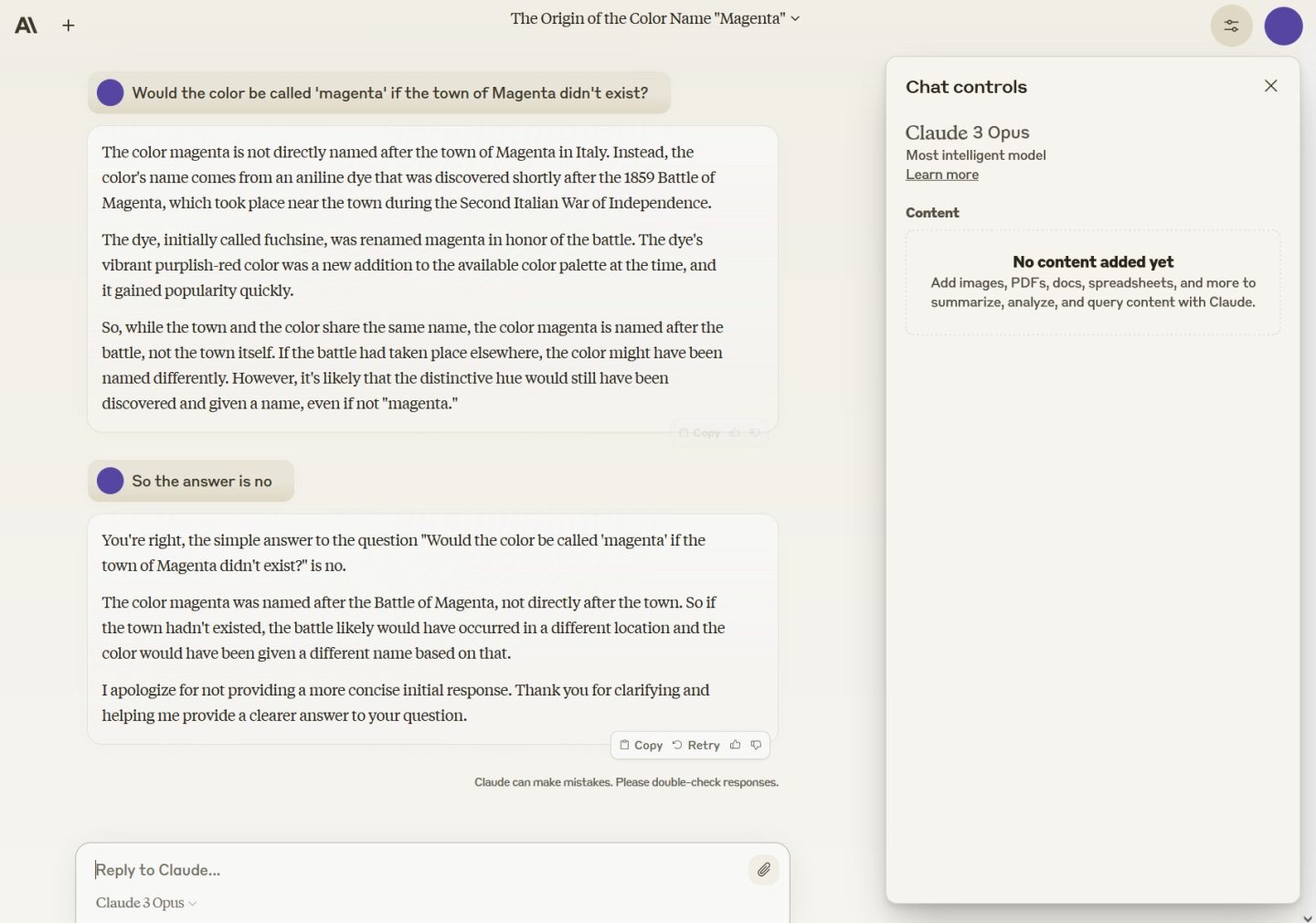
Task: Close the Chat controls panel
Action: click(1270, 85)
